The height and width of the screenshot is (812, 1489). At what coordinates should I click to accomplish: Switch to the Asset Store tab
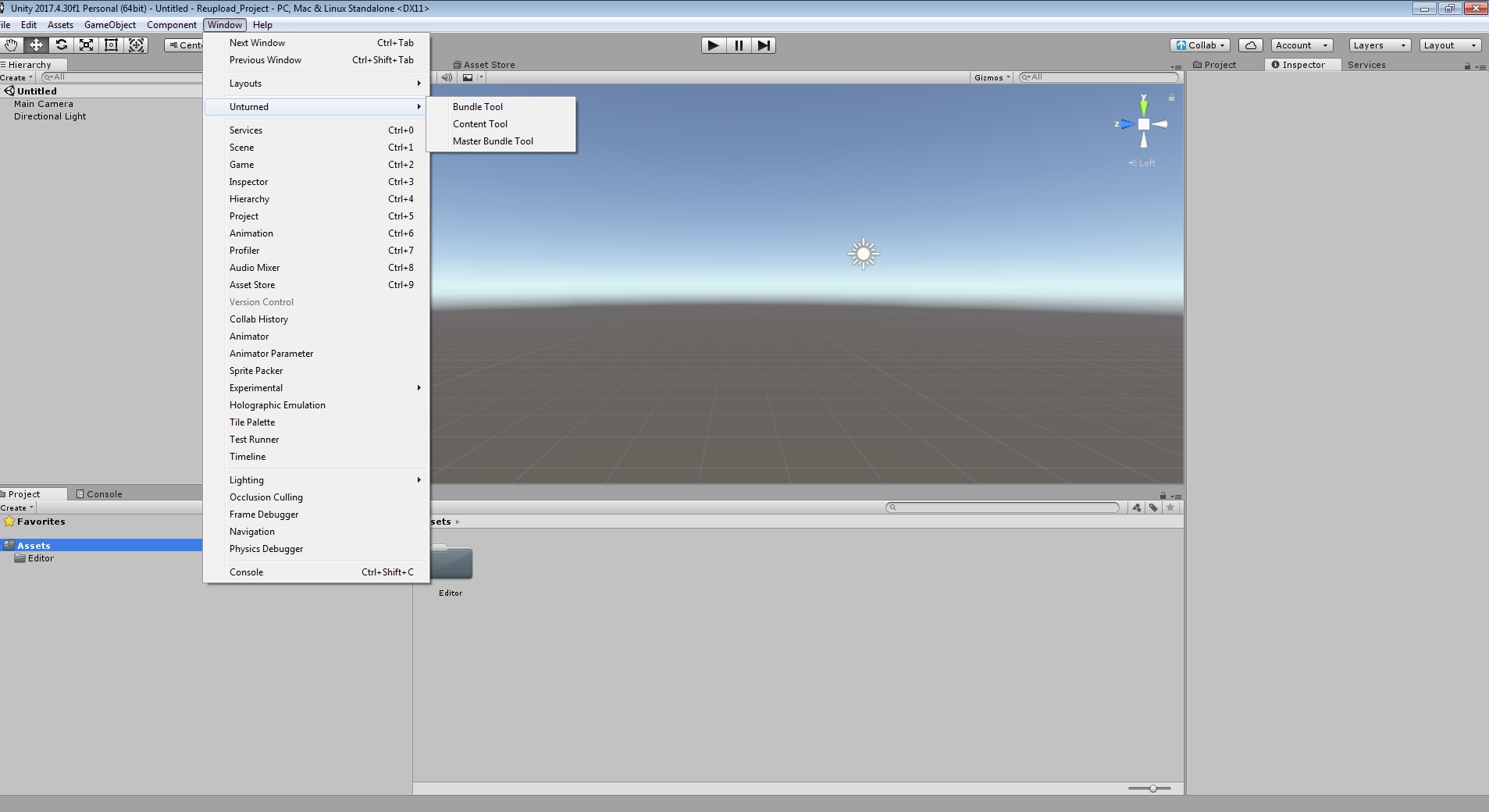(x=484, y=65)
